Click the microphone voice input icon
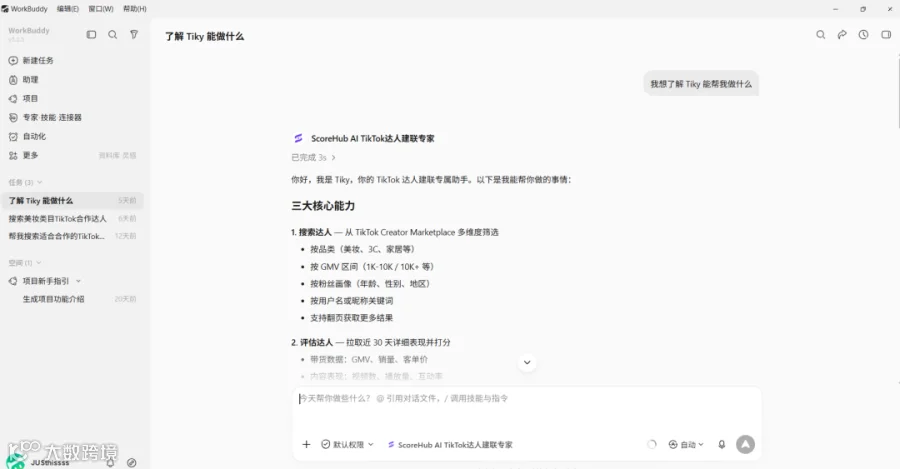The image size is (900, 469). point(721,444)
